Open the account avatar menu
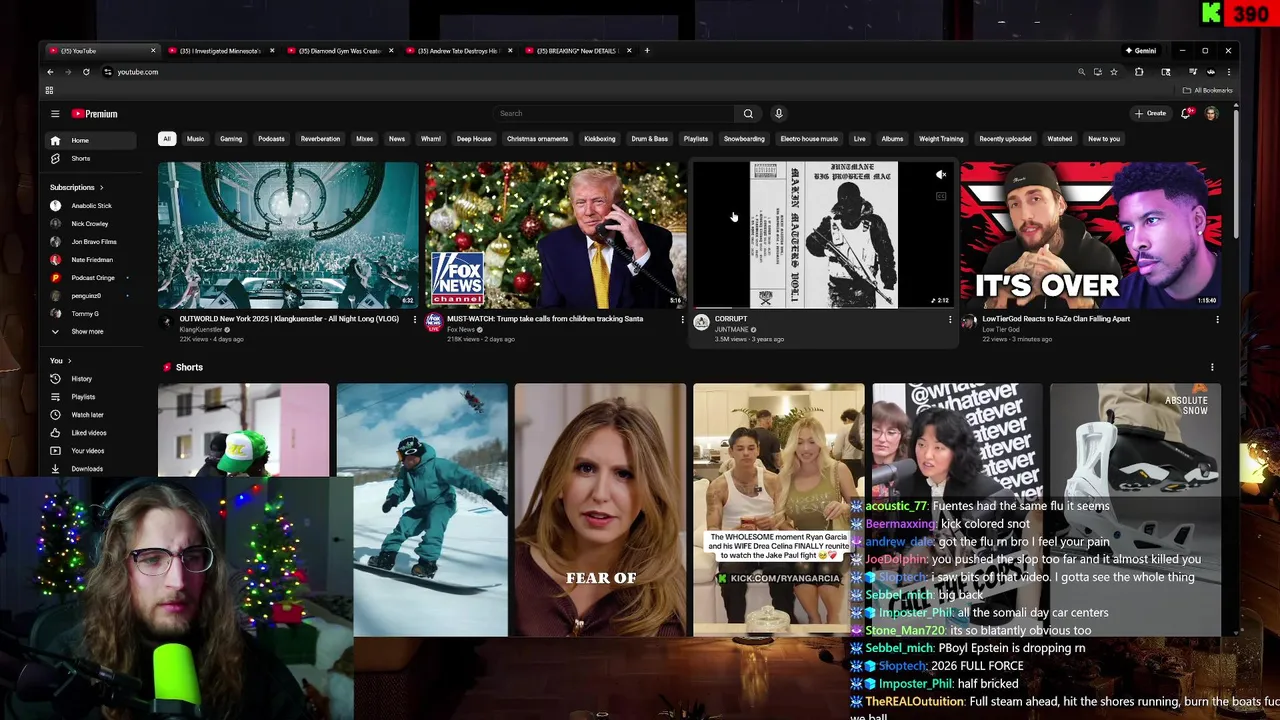 pyautogui.click(x=1211, y=114)
